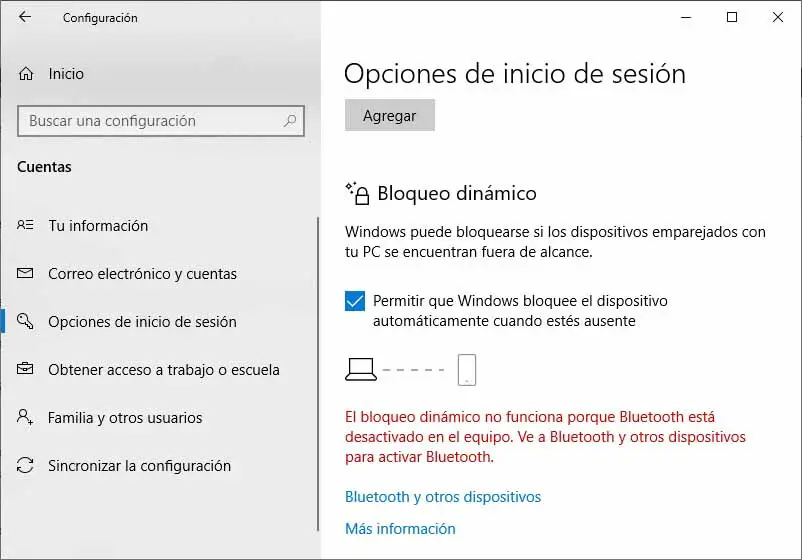The height and width of the screenshot is (560, 802).
Task: Uncheck the automatic device lock checkbox
Action: click(355, 301)
